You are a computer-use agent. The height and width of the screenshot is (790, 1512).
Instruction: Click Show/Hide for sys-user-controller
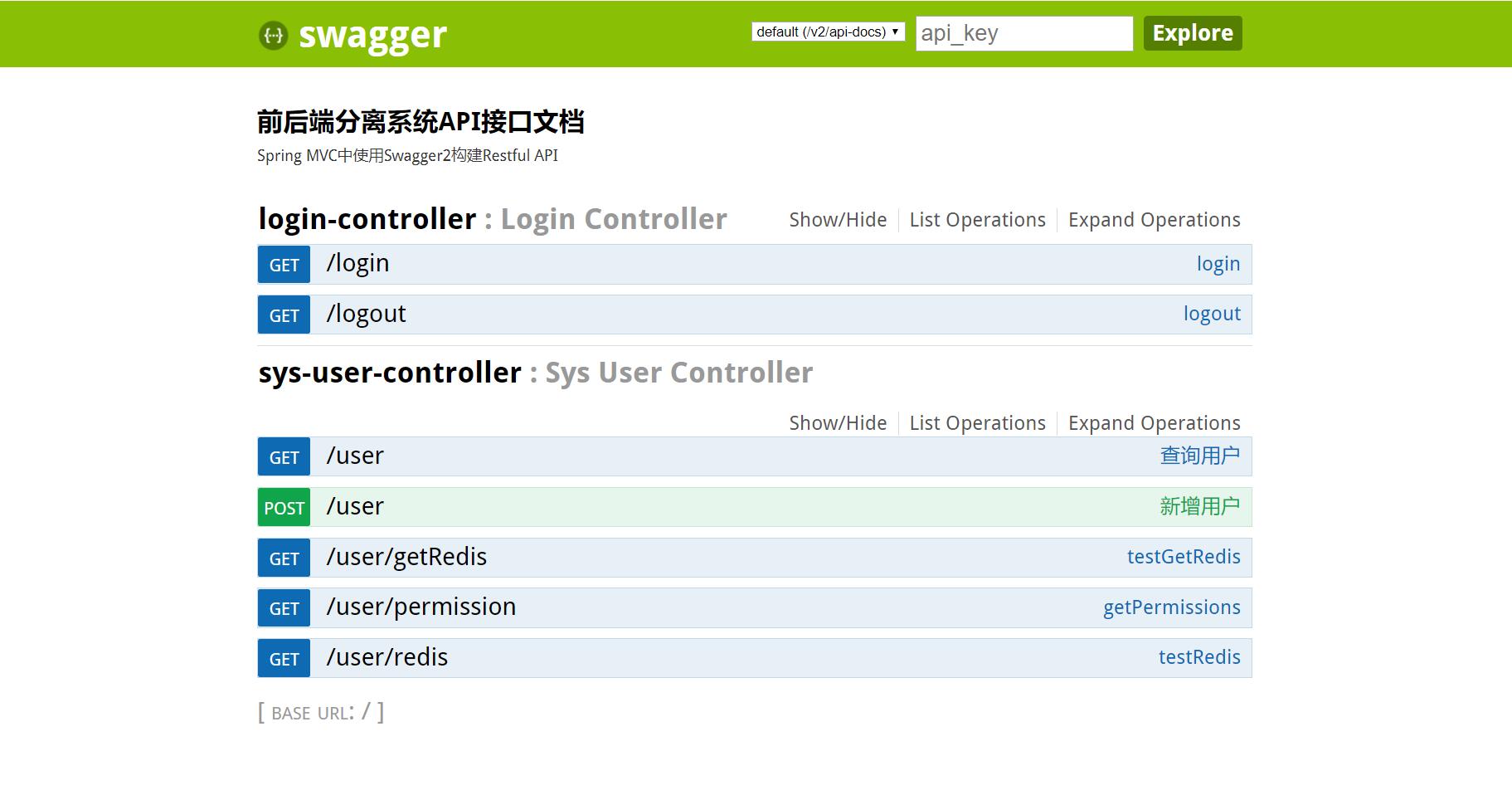coord(838,423)
